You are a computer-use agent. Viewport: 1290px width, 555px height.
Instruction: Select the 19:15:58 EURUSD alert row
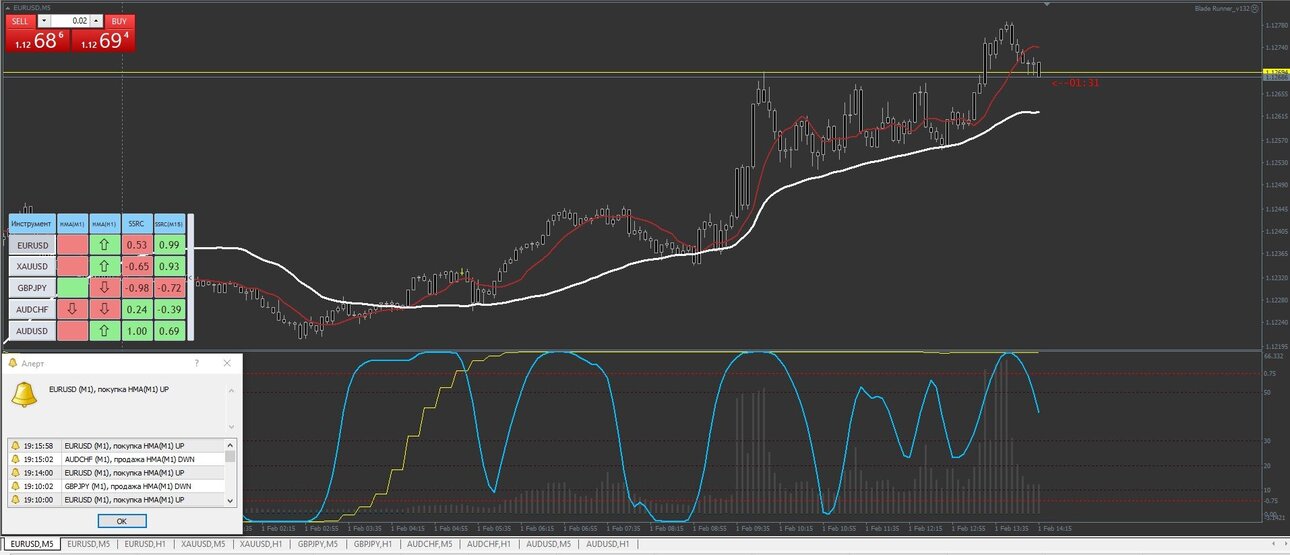point(116,445)
